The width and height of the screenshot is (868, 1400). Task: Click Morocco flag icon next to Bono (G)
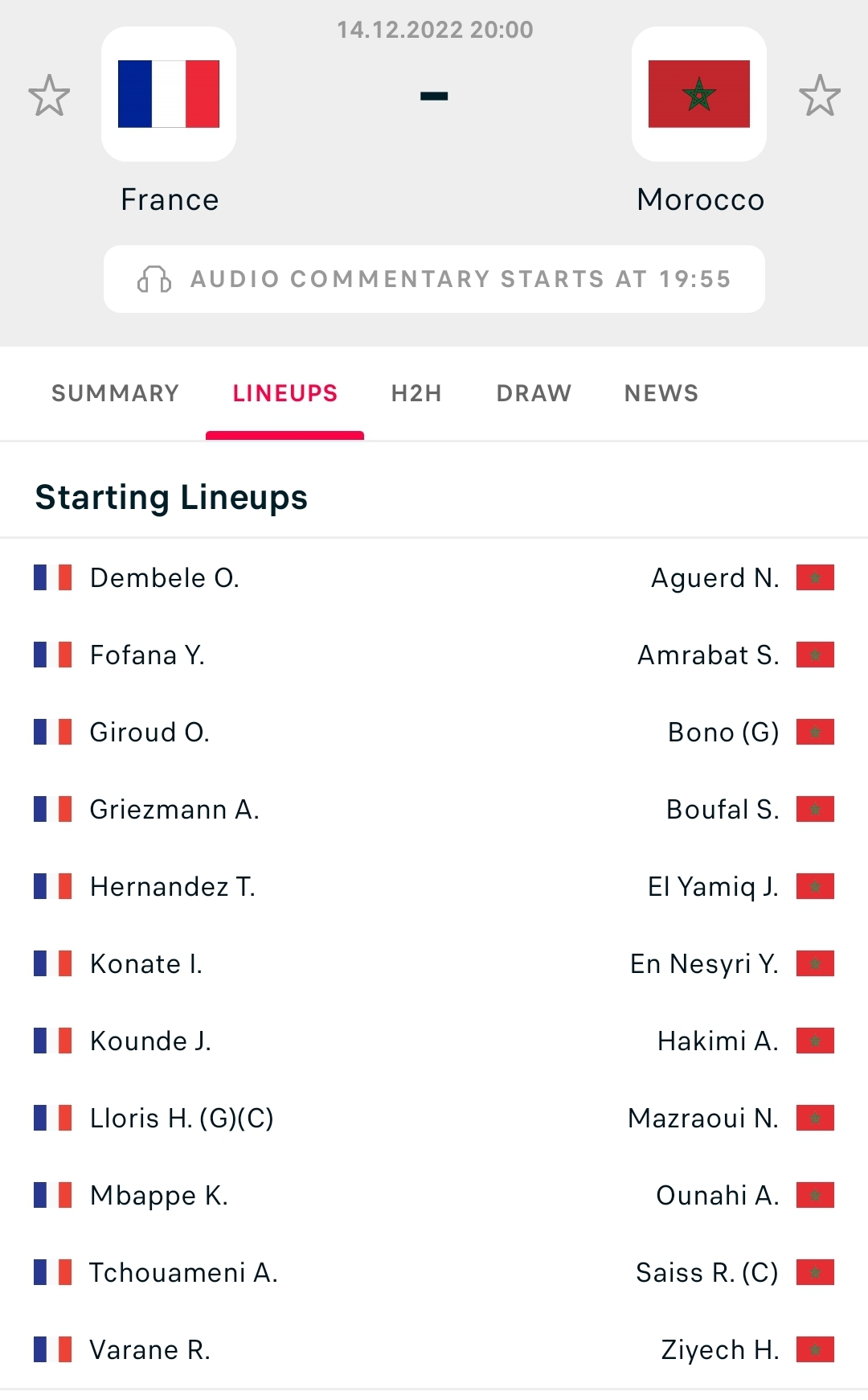click(815, 732)
